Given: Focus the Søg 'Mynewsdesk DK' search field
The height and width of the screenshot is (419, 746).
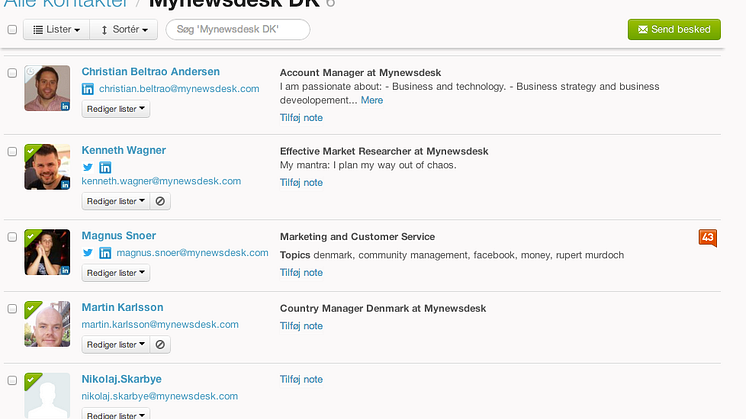Looking at the screenshot, I should point(238,29).
